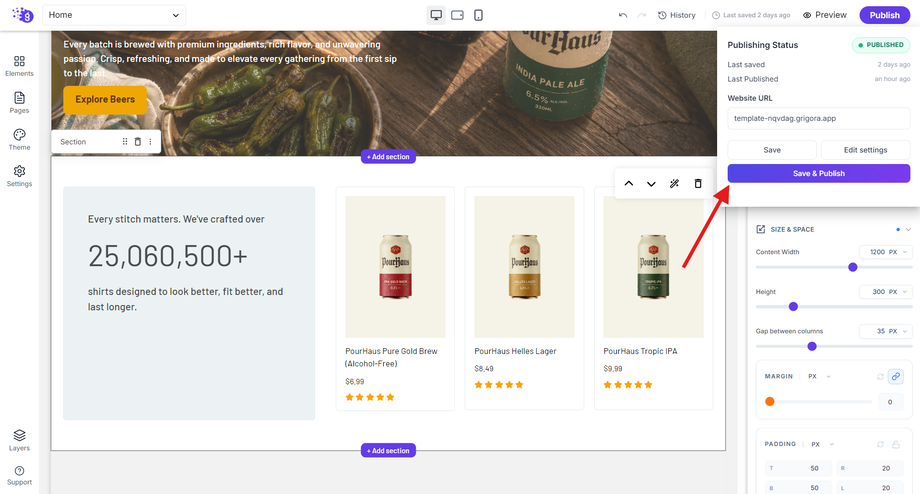Toggle the Padding lock icon

895,445
